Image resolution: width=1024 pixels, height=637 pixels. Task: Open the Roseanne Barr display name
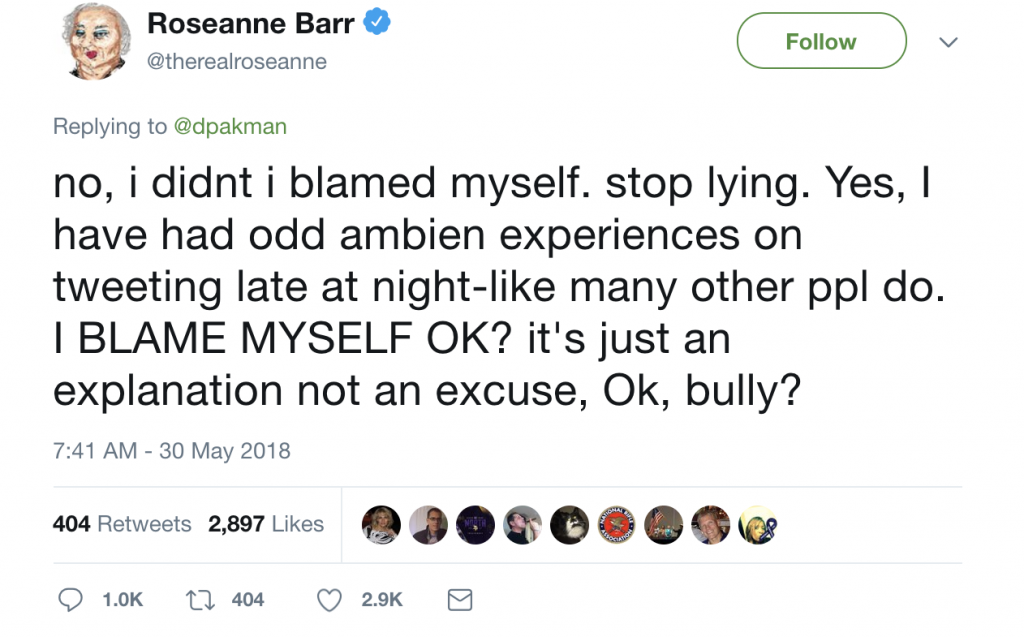point(250,24)
